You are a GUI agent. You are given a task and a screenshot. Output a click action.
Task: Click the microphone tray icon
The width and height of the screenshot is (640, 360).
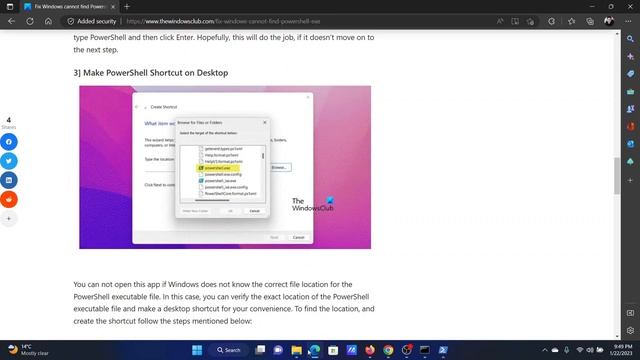[567, 350]
